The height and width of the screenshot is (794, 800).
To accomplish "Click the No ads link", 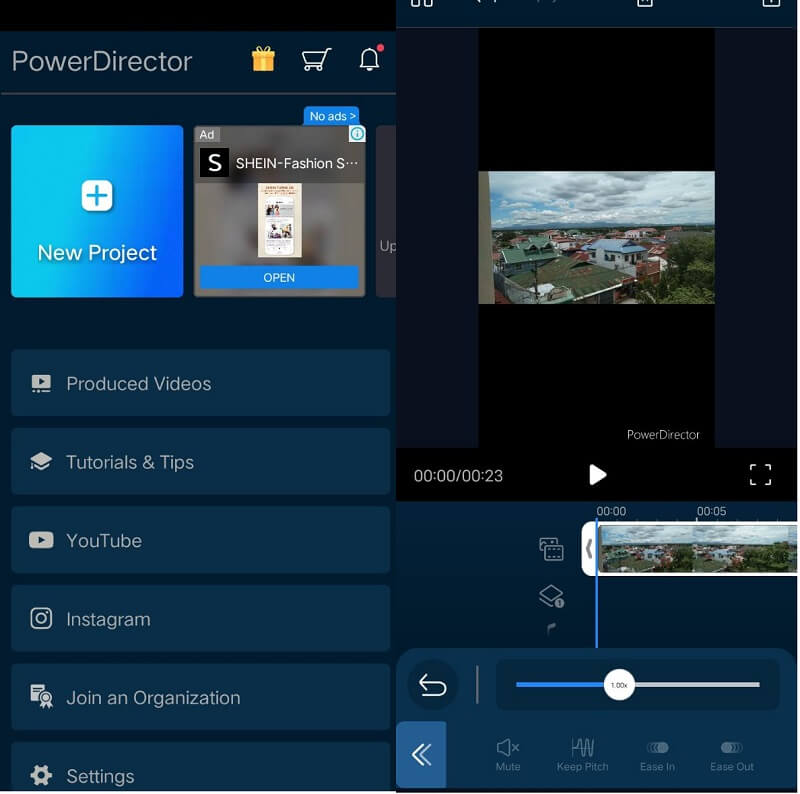I will tap(331, 116).
